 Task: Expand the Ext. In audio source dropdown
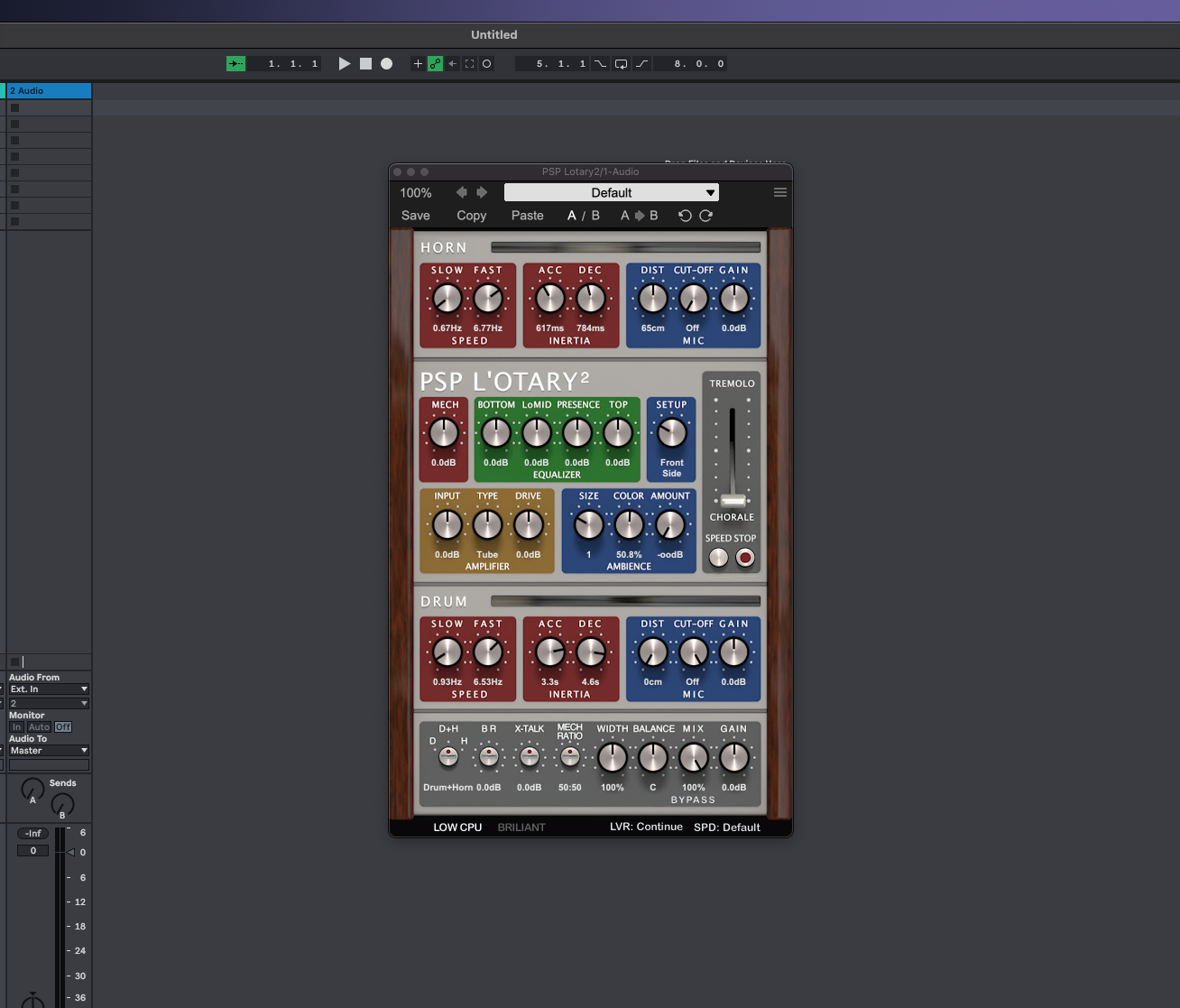point(49,689)
